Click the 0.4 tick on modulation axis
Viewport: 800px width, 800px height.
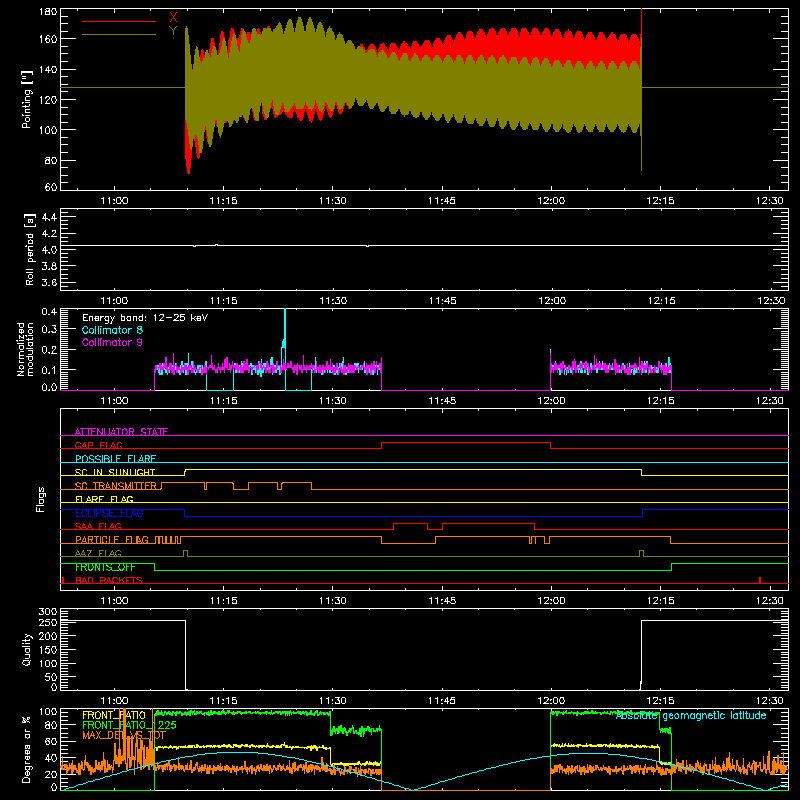tap(49, 312)
